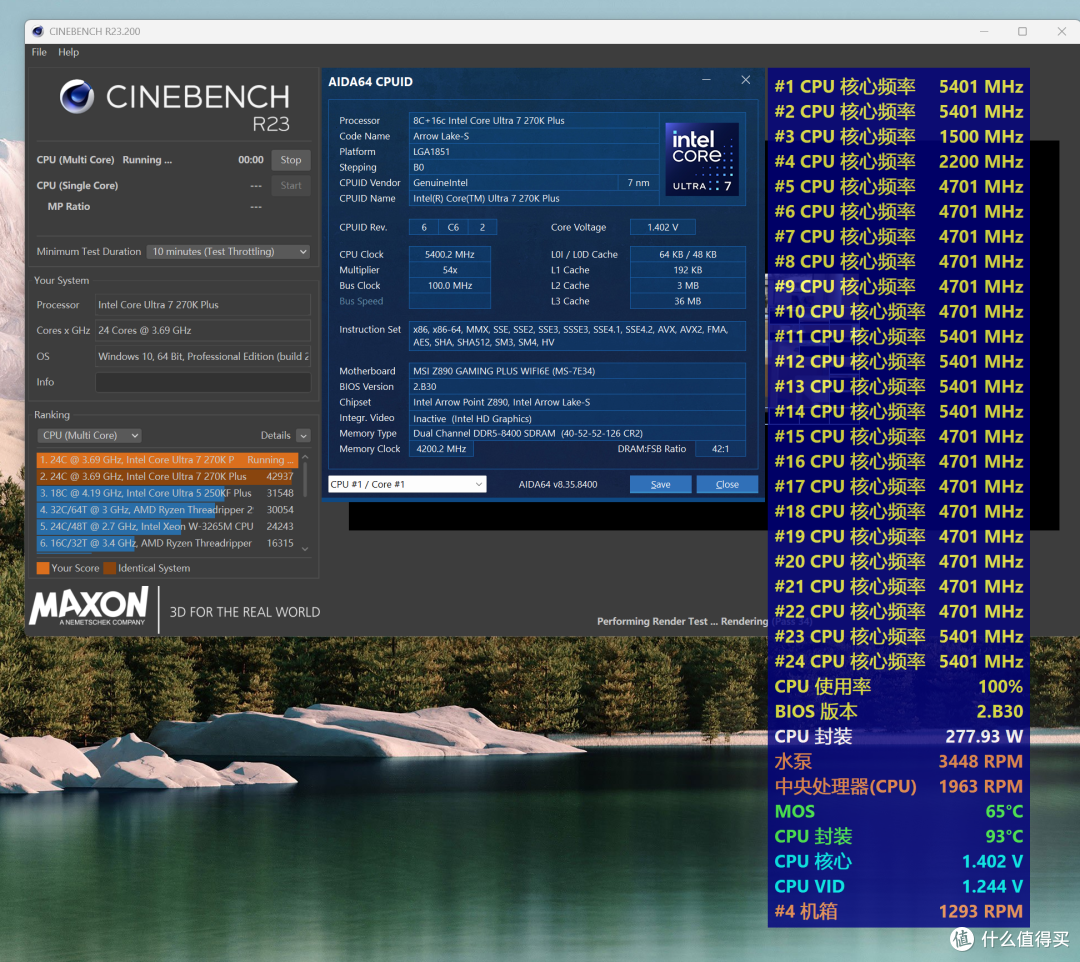This screenshot has height=962, width=1080.
Task: Open the CPU #1 / Core #1 dropdown
Action: click(x=407, y=484)
